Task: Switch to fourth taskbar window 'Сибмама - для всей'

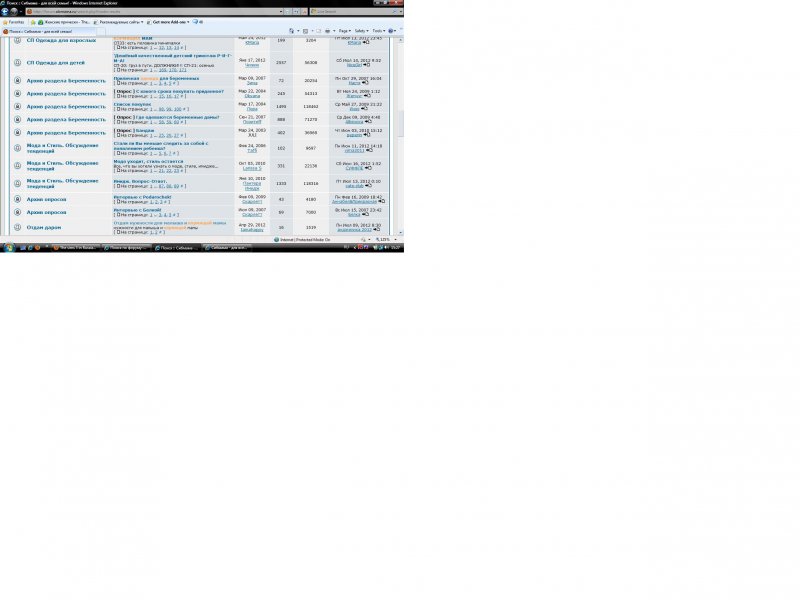Action: coord(226,248)
